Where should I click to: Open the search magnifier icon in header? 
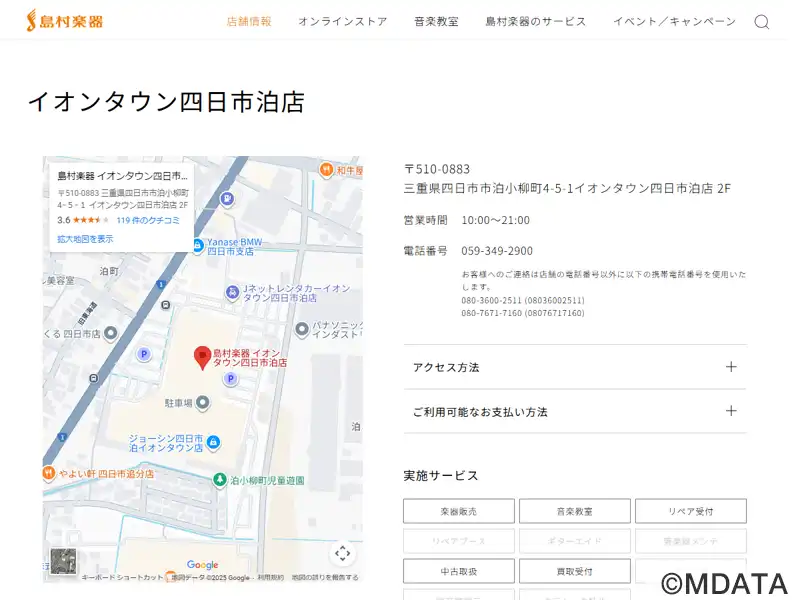click(x=761, y=22)
